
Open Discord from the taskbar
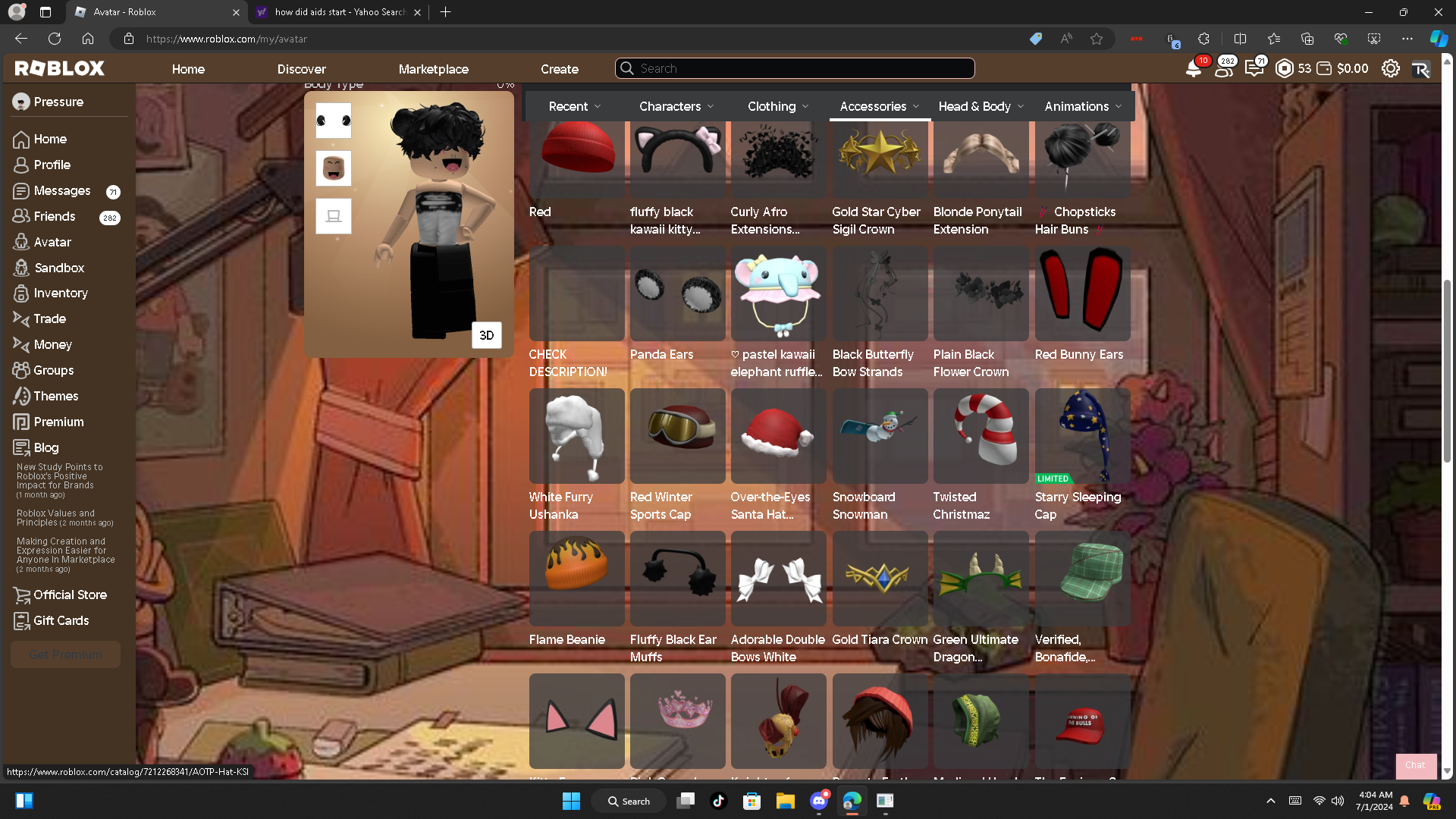tap(819, 801)
